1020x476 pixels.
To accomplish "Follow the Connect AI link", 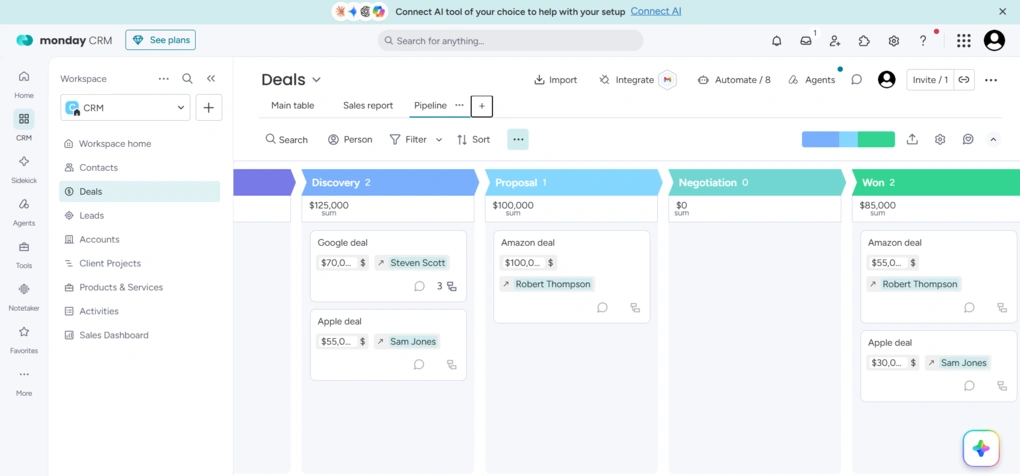I will click(x=656, y=11).
